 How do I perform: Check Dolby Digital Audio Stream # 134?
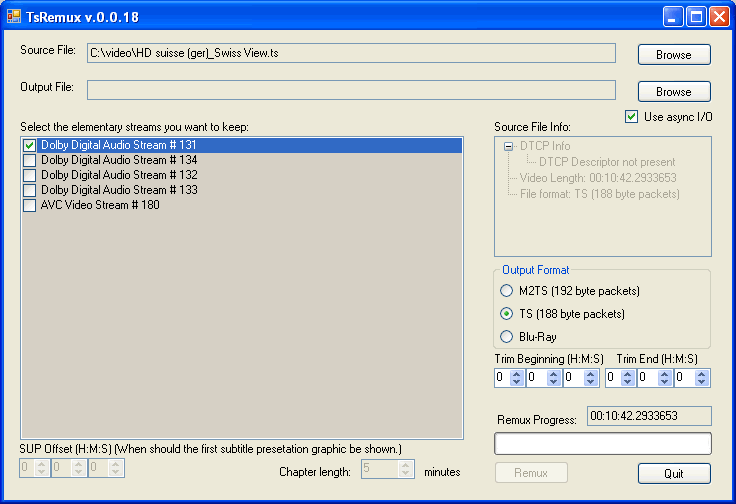click(30, 160)
